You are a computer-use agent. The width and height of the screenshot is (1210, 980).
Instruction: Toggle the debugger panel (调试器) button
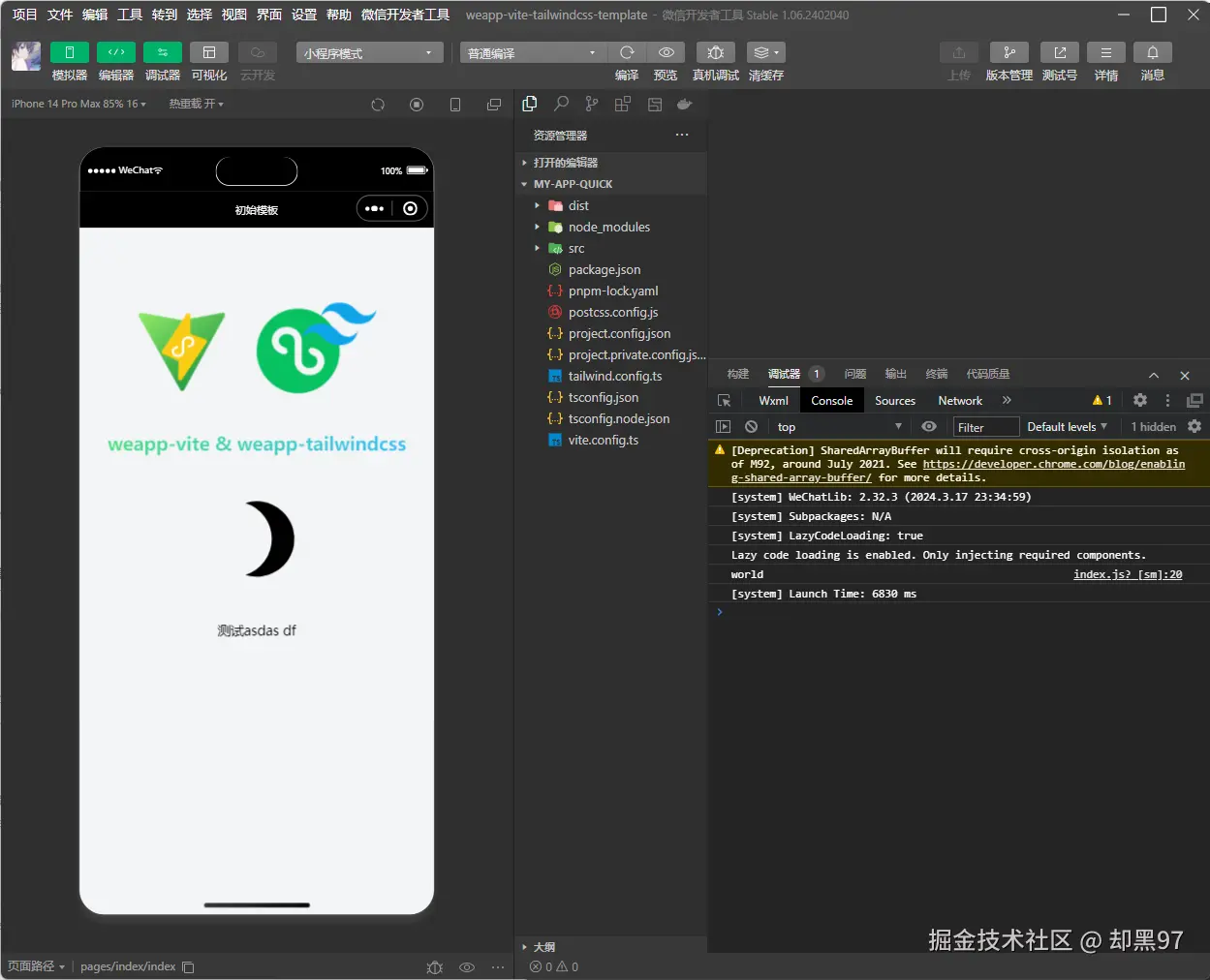pos(163,52)
